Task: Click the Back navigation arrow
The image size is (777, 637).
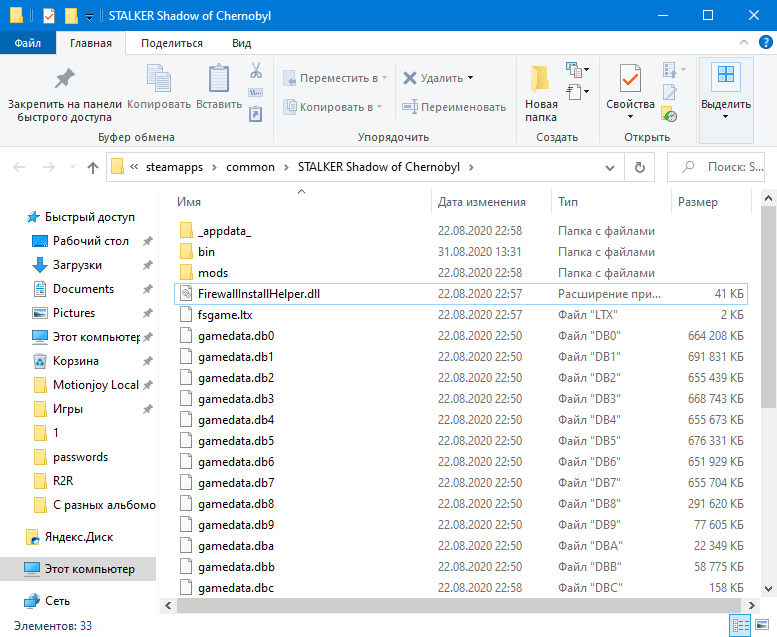Action: coord(19,167)
